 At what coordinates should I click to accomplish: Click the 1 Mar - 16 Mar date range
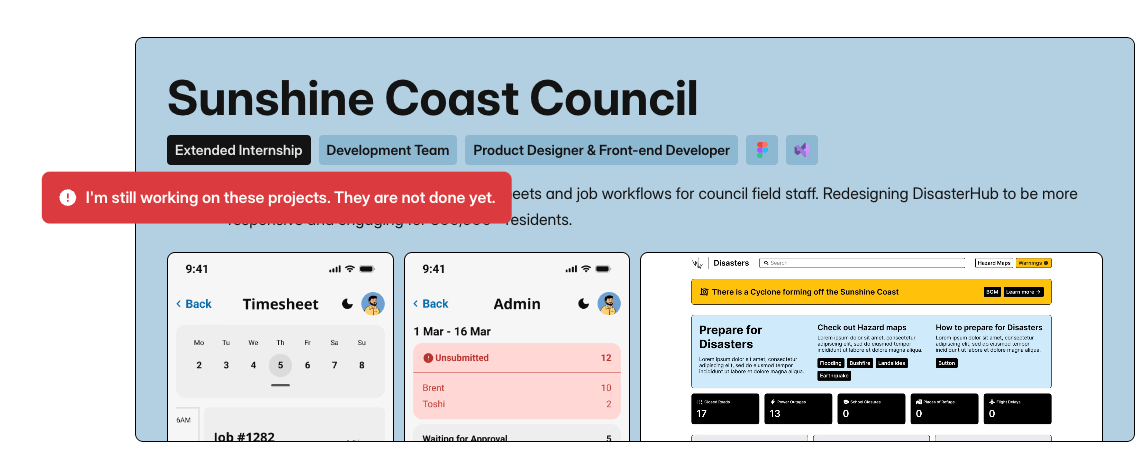click(x=452, y=331)
